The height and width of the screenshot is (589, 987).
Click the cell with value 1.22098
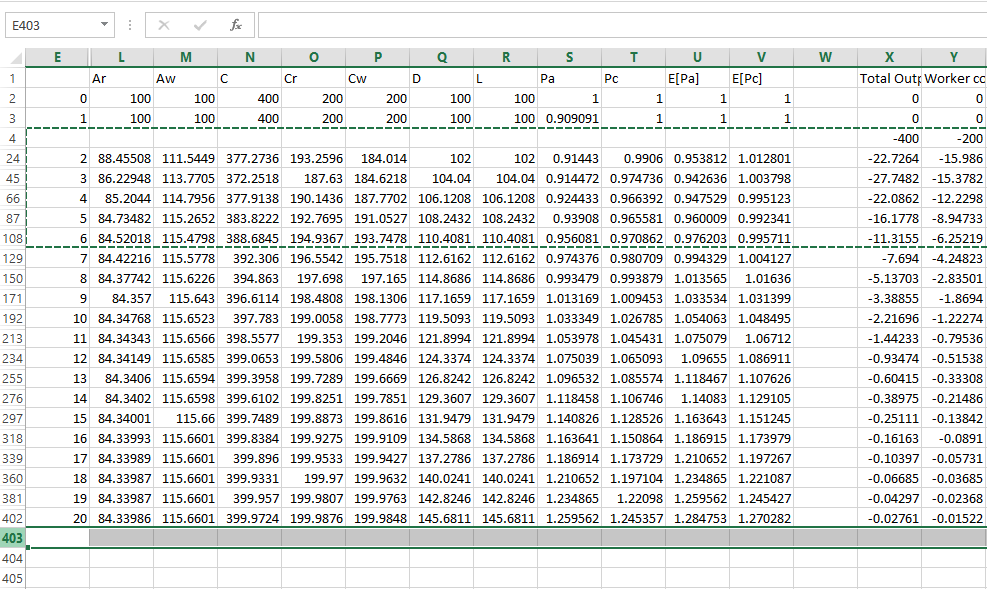click(x=634, y=498)
